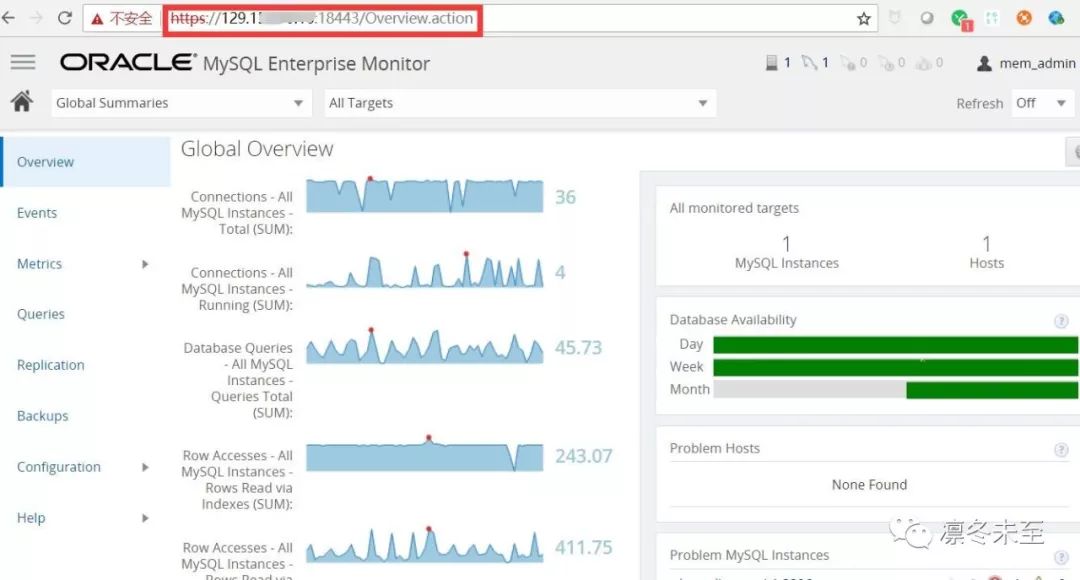Viewport: 1080px width, 580px height.
Task: Click the Connections Running sparkline graph
Action: click(x=424, y=270)
